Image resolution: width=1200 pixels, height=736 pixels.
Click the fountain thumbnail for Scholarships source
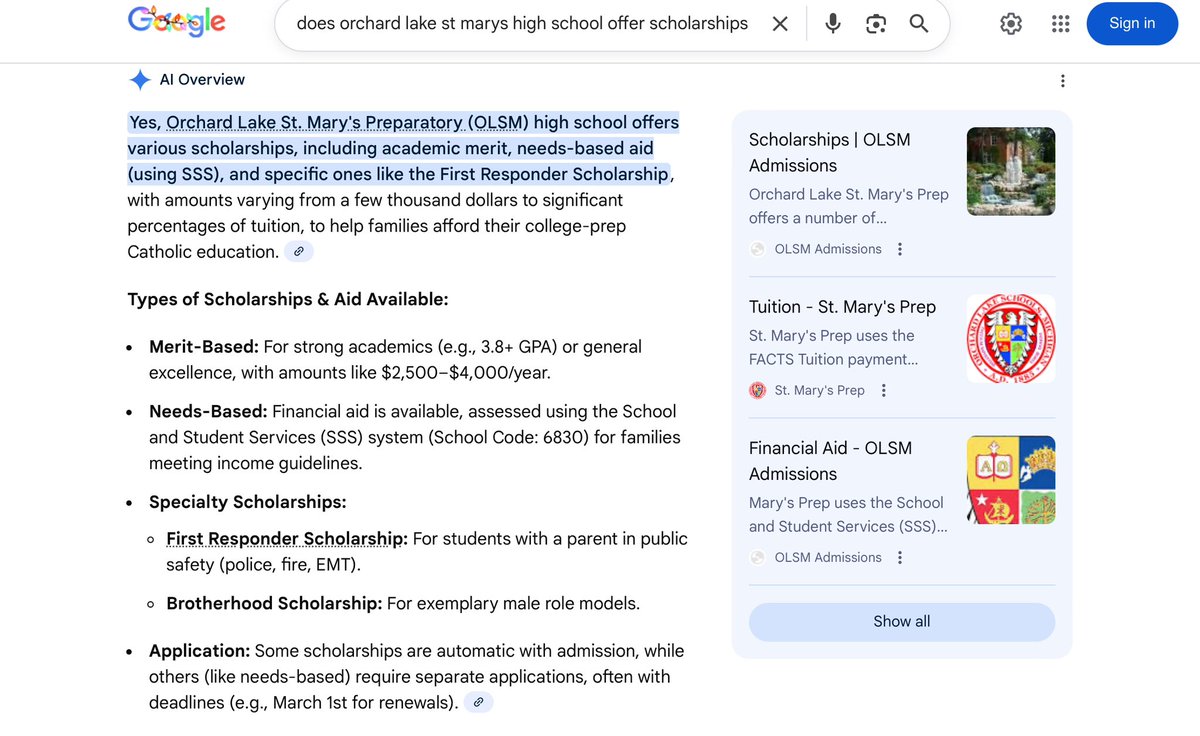tap(1011, 171)
